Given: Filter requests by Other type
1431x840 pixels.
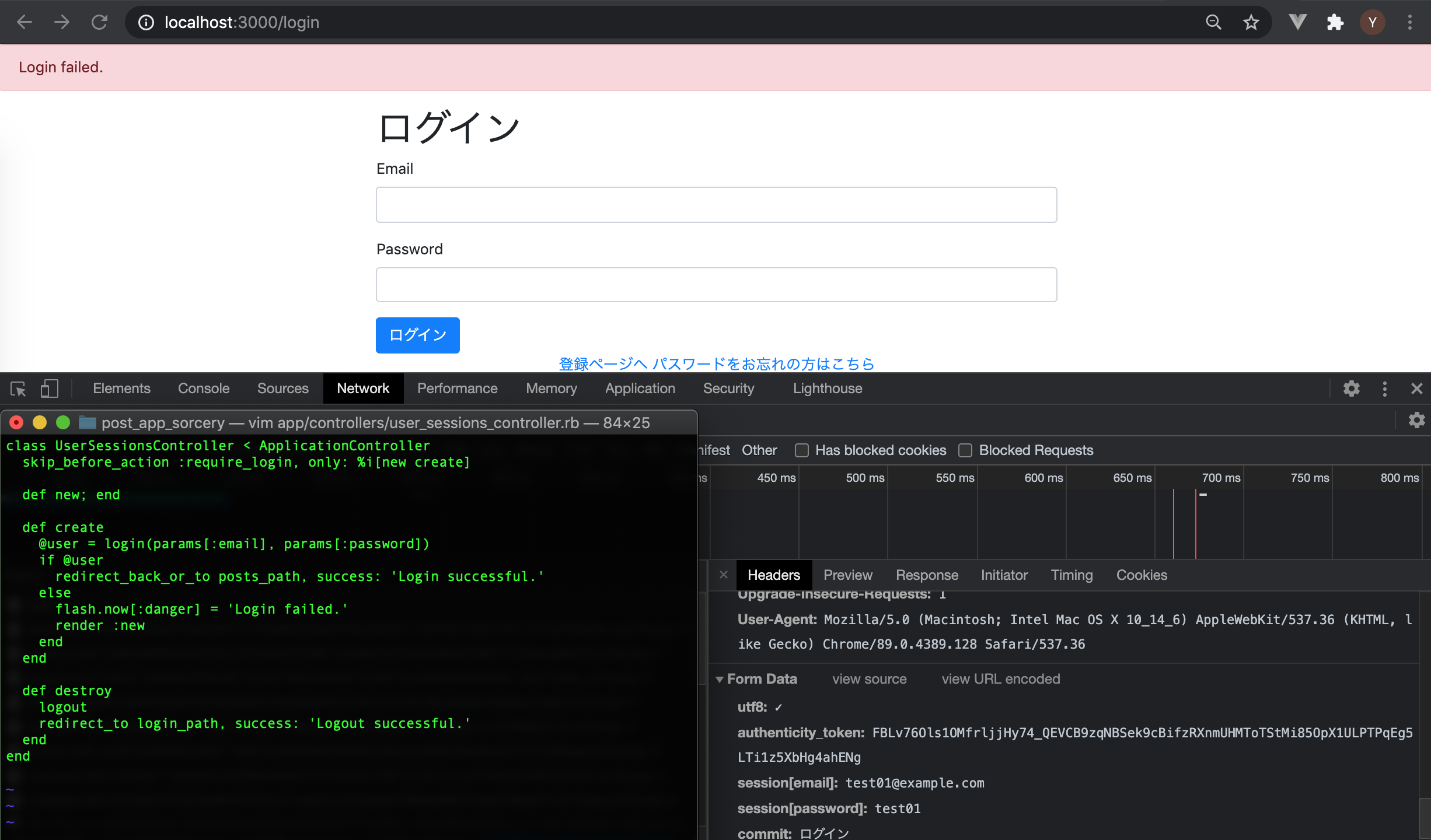Looking at the screenshot, I should point(759,450).
